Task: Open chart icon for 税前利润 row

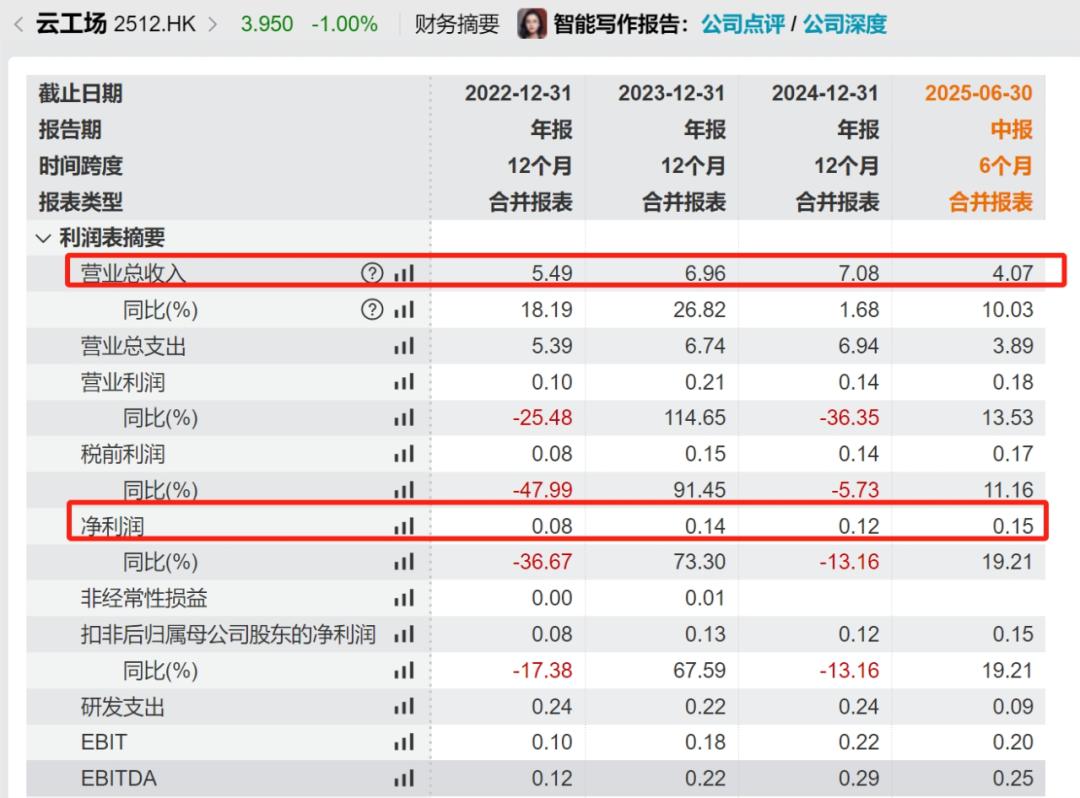Action: click(x=403, y=454)
